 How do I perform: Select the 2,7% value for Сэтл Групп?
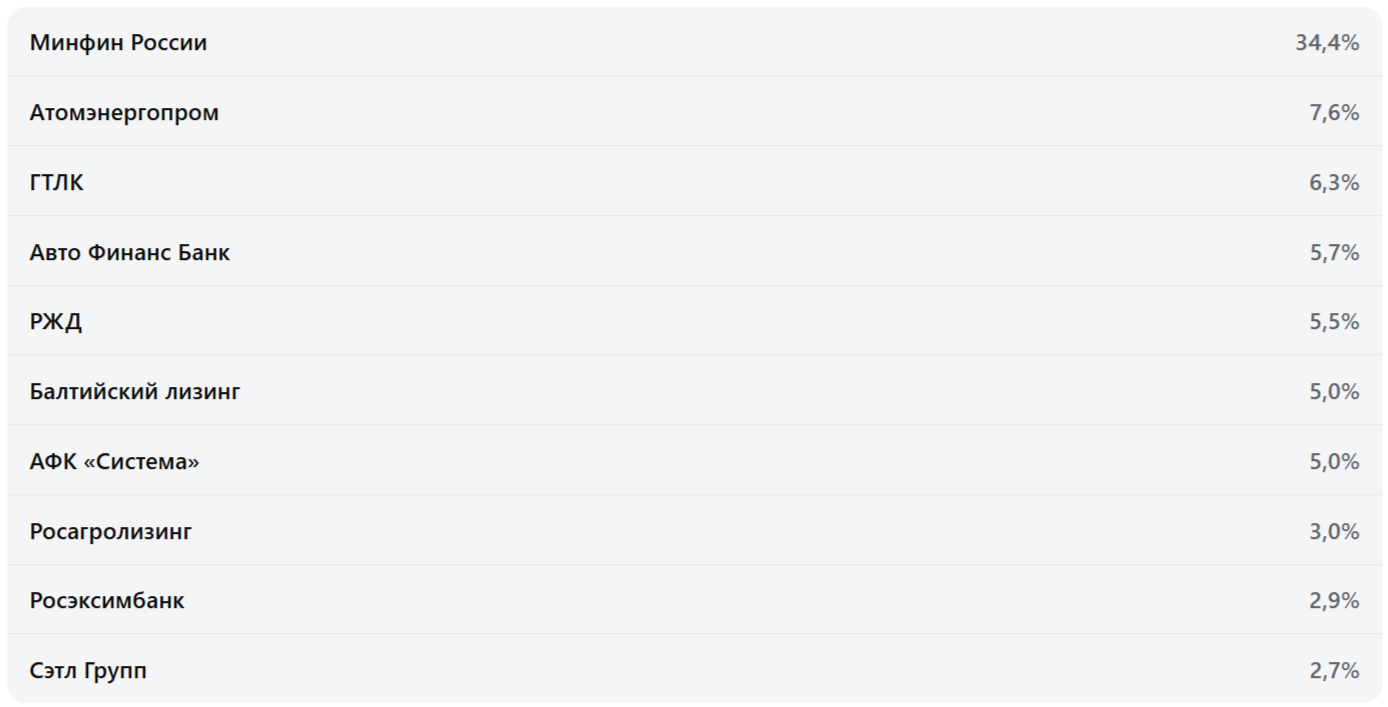(1334, 670)
